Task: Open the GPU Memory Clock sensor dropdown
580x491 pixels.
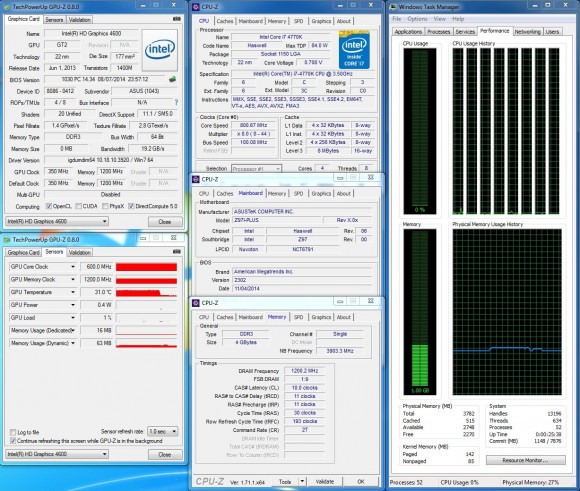Action: coord(73,279)
